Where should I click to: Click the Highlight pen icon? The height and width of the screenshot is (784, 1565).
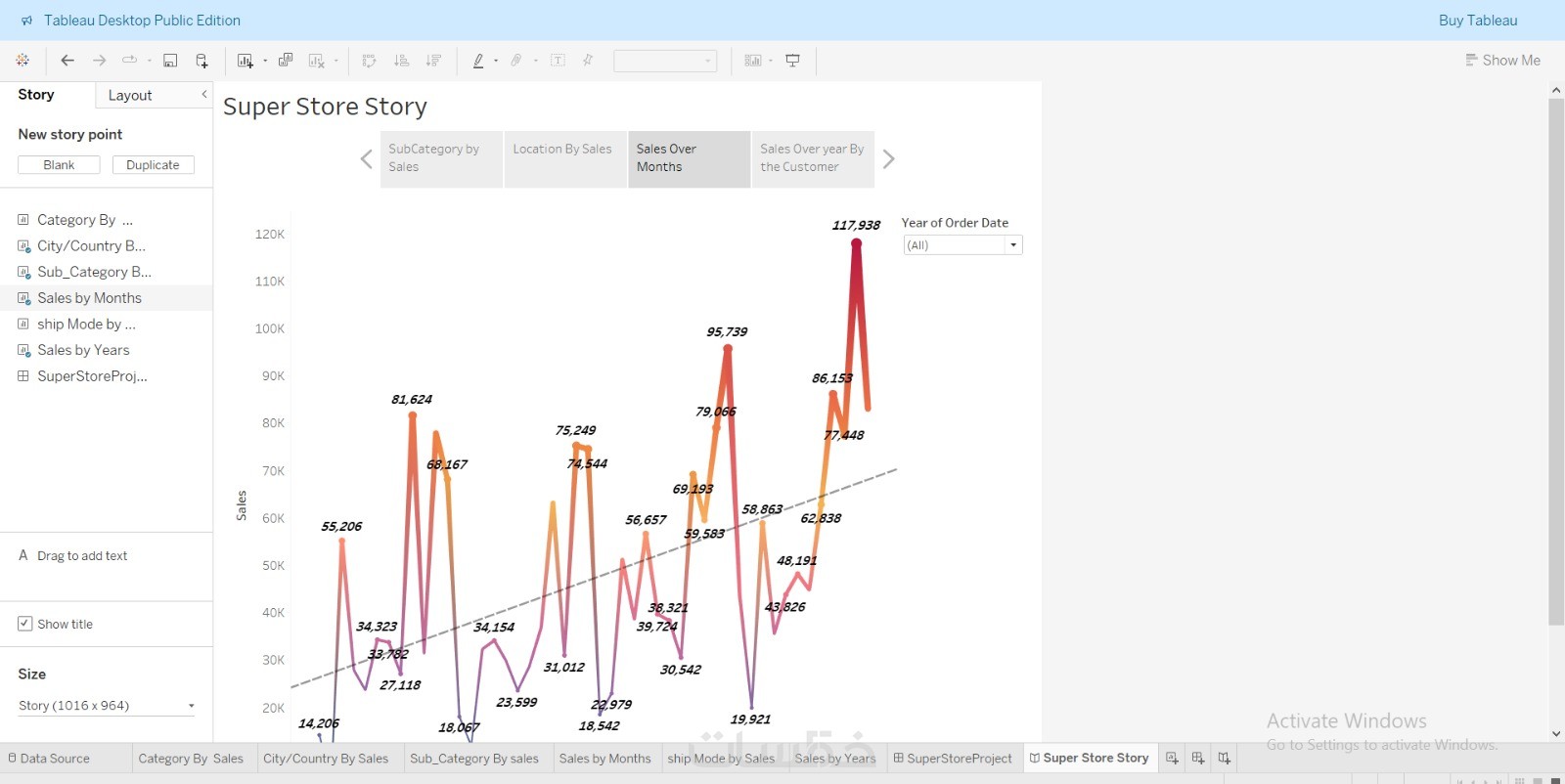478,61
